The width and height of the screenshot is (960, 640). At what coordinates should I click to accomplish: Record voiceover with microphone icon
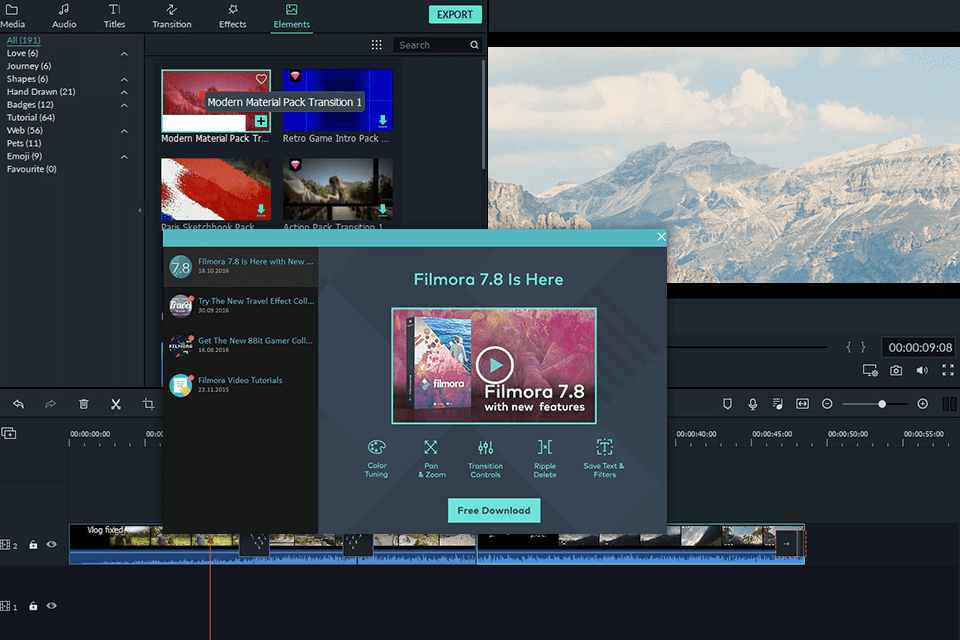[753, 404]
